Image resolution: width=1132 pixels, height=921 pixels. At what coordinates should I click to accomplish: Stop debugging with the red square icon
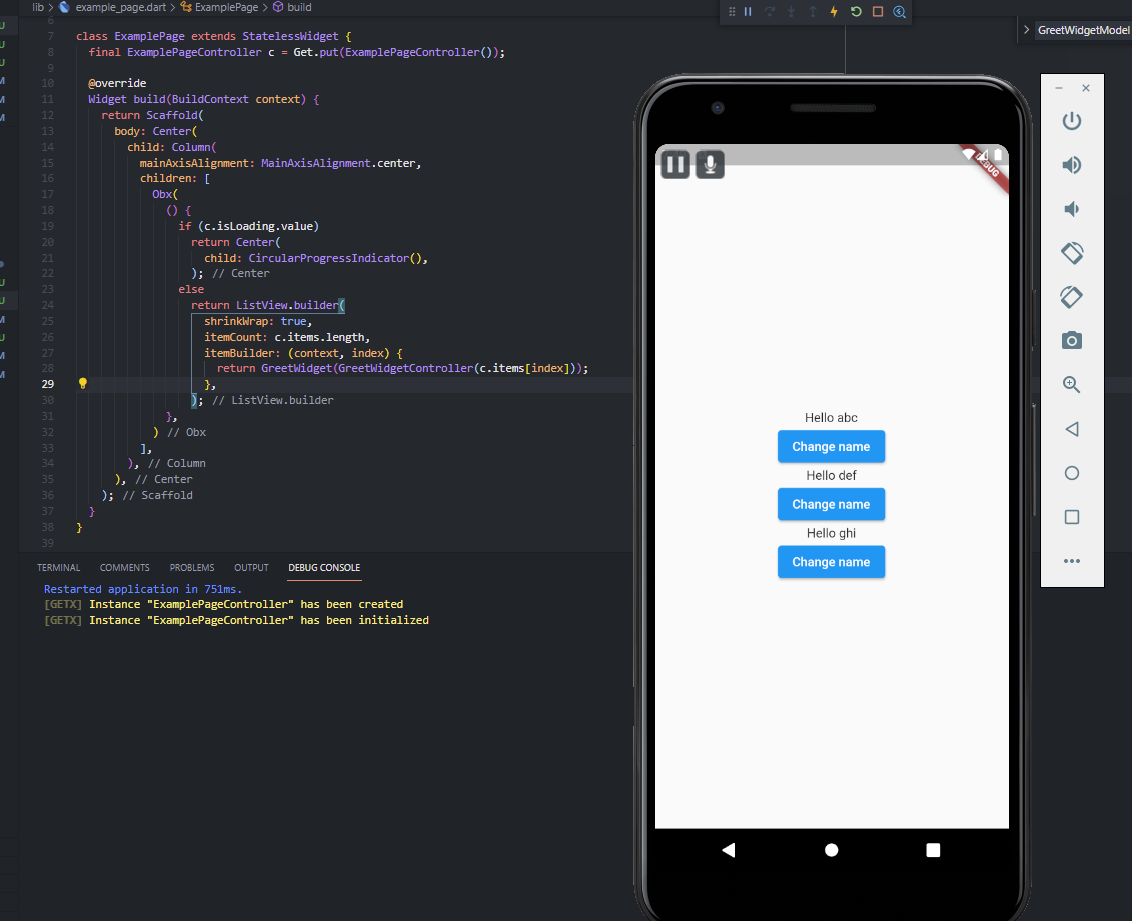pos(880,11)
